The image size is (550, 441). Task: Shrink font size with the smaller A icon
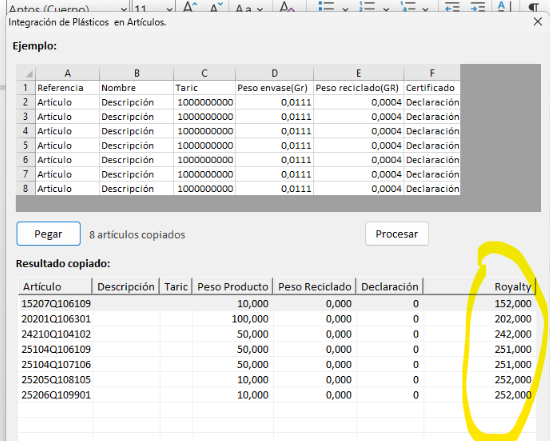(216, 6)
